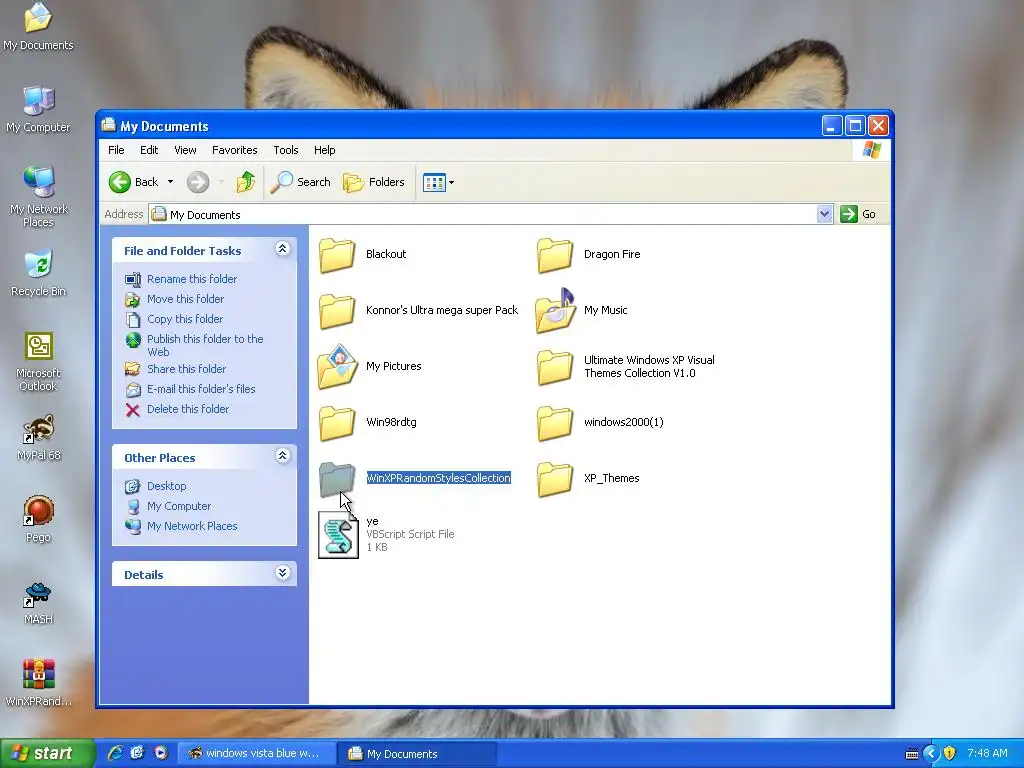This screenshot has width=1024, height=768.
Task: Select the Blackout folder icon
Action: point(337,255)
